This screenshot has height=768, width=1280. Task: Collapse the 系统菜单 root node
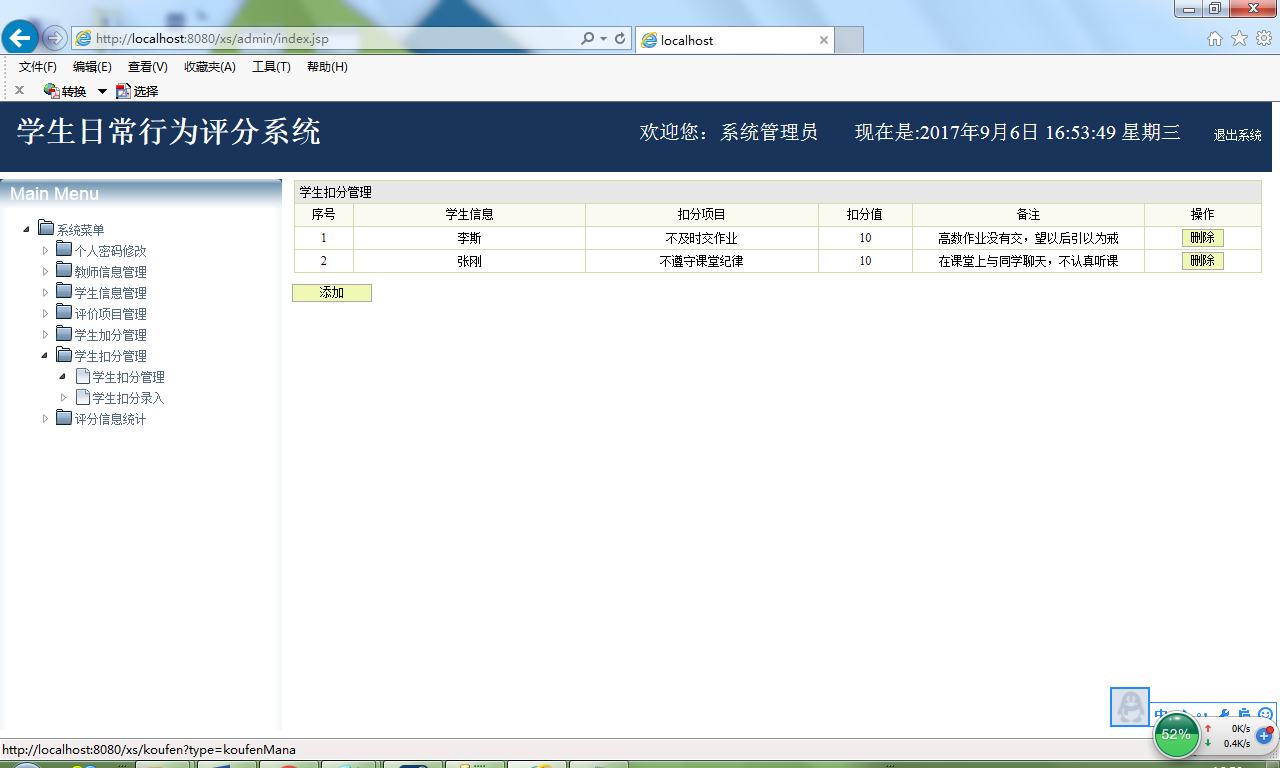click(26, 230)
